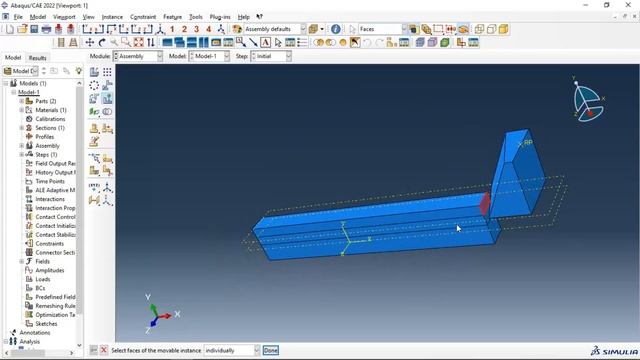Screen dimensions: 640x360
Task: Open the Constraint menu
Action: tap(143, 17)
